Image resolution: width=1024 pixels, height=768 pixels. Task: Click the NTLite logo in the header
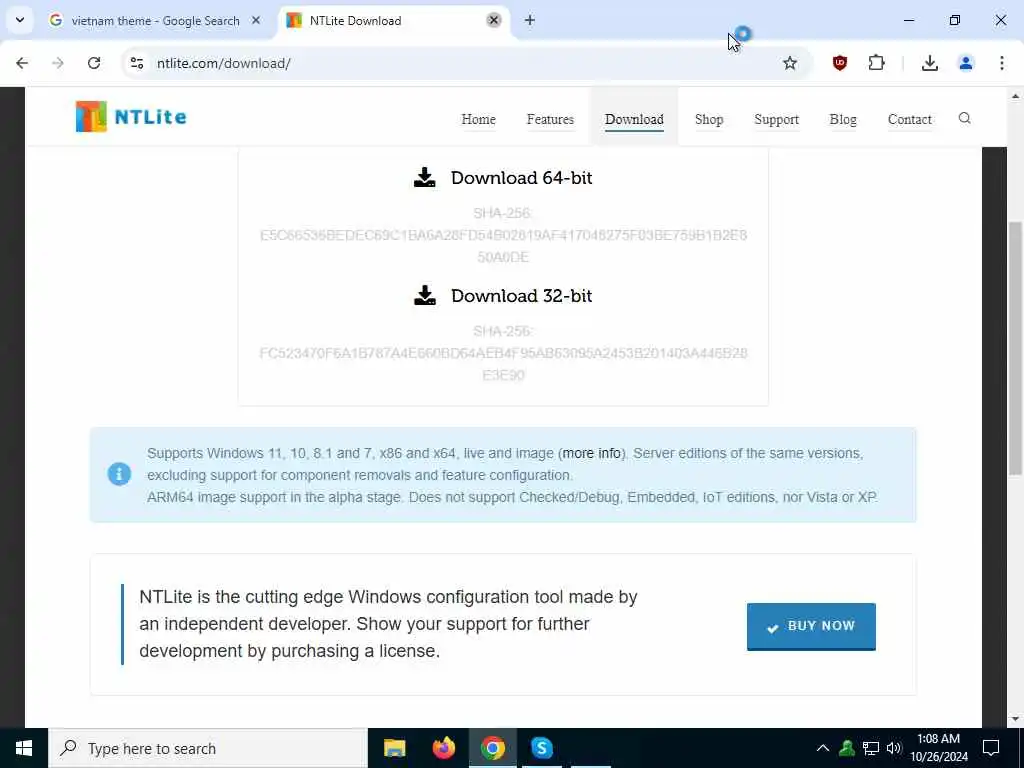[131, 117]
